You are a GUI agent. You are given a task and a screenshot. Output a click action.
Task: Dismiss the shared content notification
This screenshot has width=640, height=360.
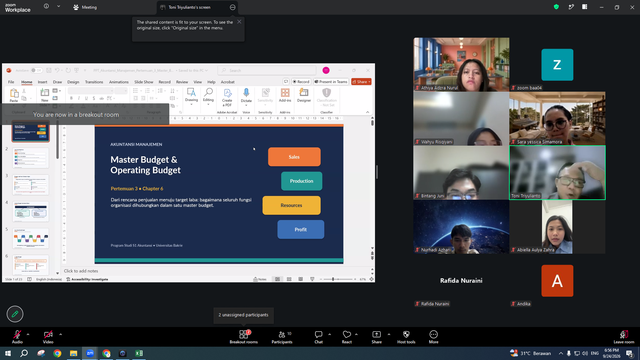(x=239, y=22)
